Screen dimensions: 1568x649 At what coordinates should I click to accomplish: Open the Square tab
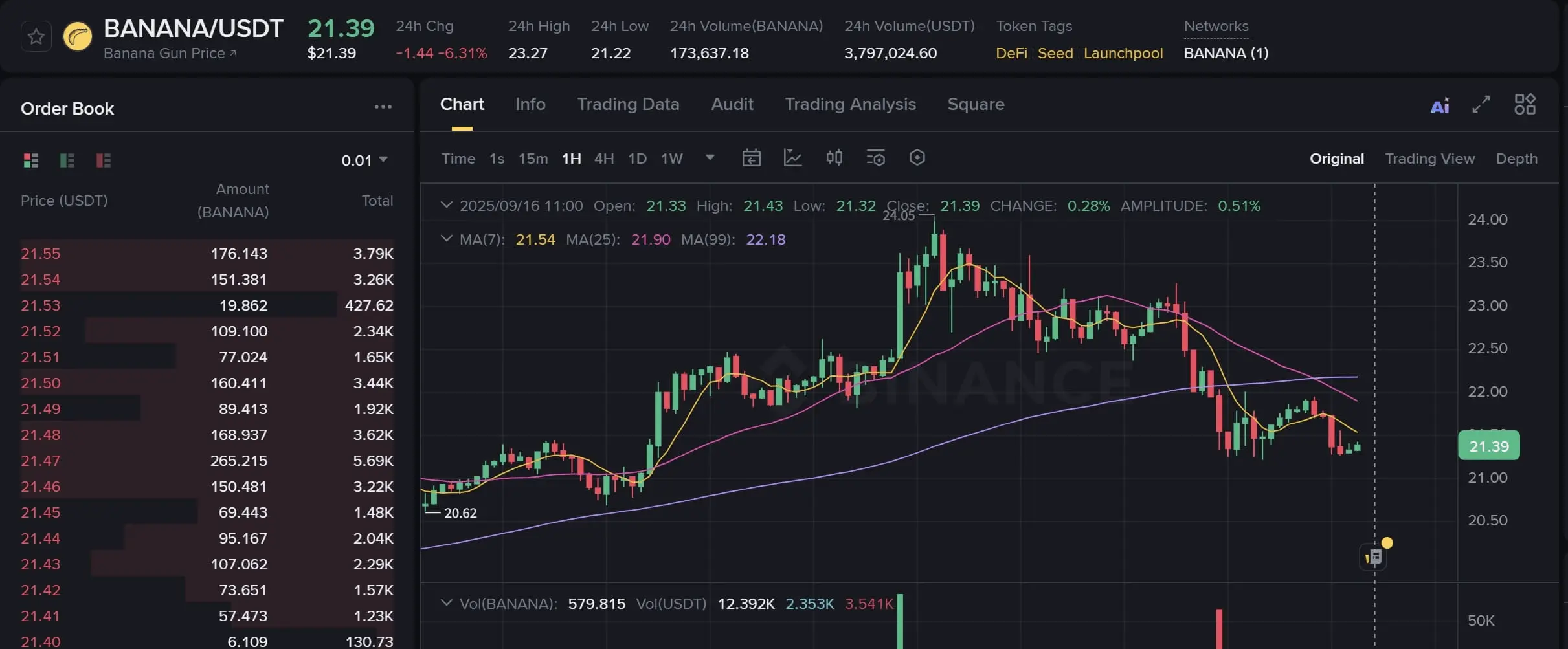[x=976, y=104]
